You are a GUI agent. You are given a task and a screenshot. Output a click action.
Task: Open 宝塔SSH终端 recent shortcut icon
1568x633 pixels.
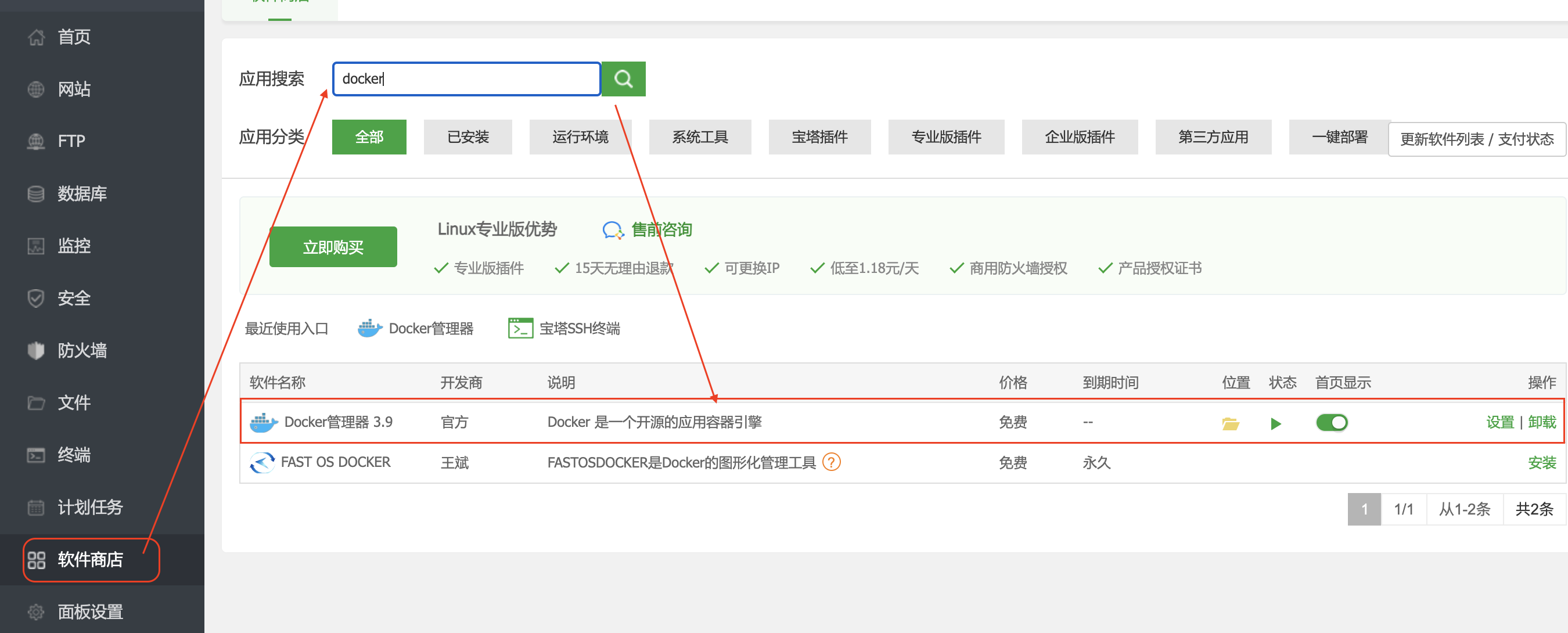pyautogui.click(x=520, y=329)
